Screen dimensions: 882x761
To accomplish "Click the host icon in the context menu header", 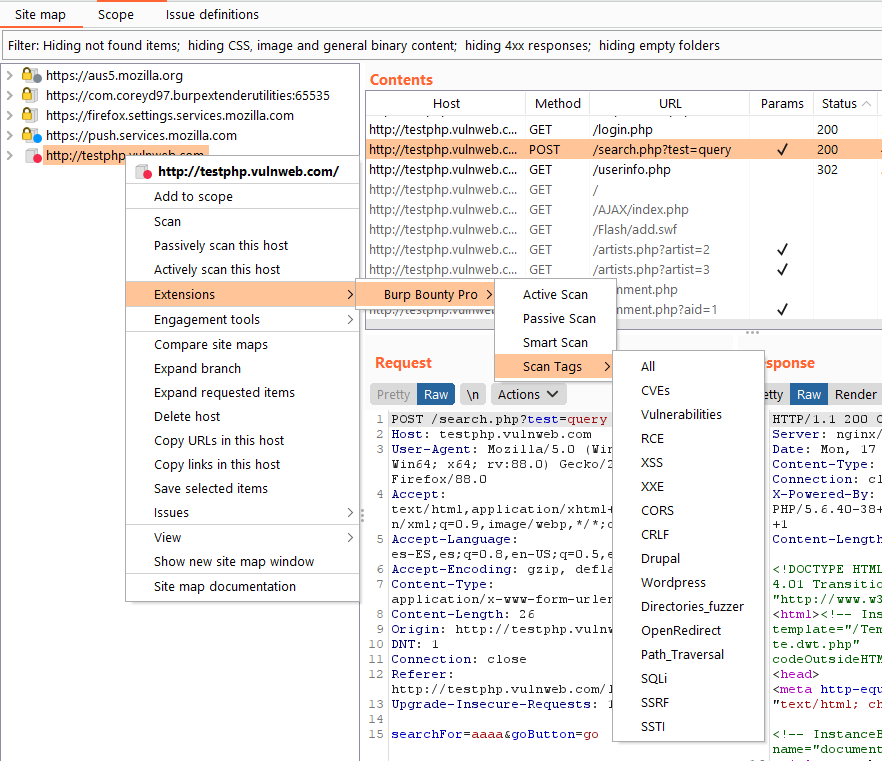I will tap(143, 172).
